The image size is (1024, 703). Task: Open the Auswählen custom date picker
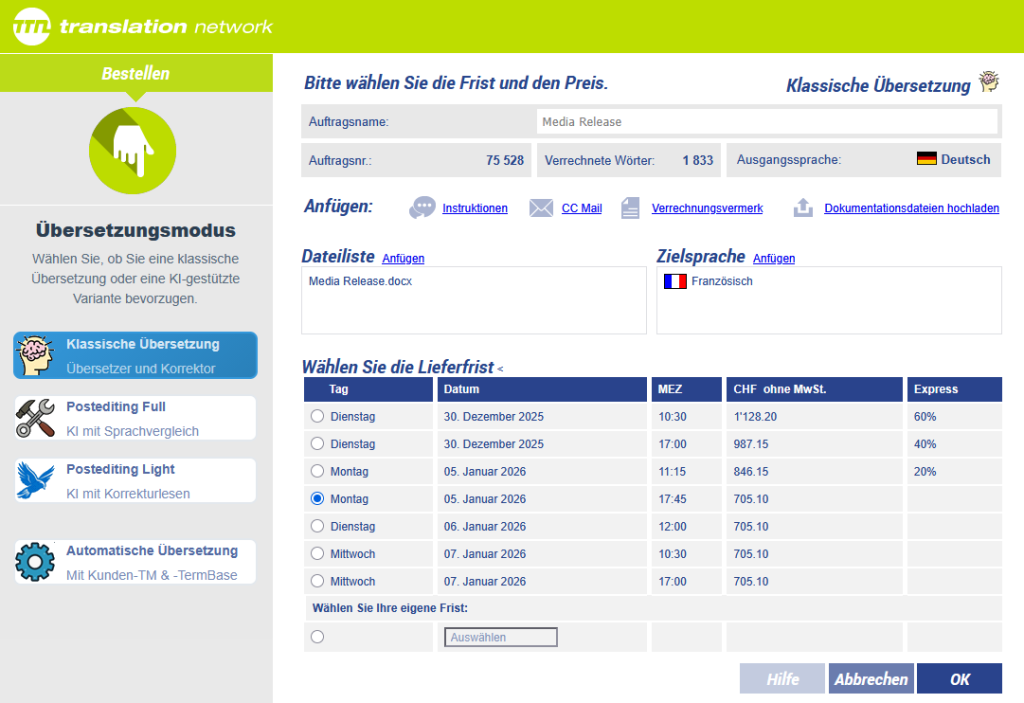pyautogui.click(x=500, y=637)
